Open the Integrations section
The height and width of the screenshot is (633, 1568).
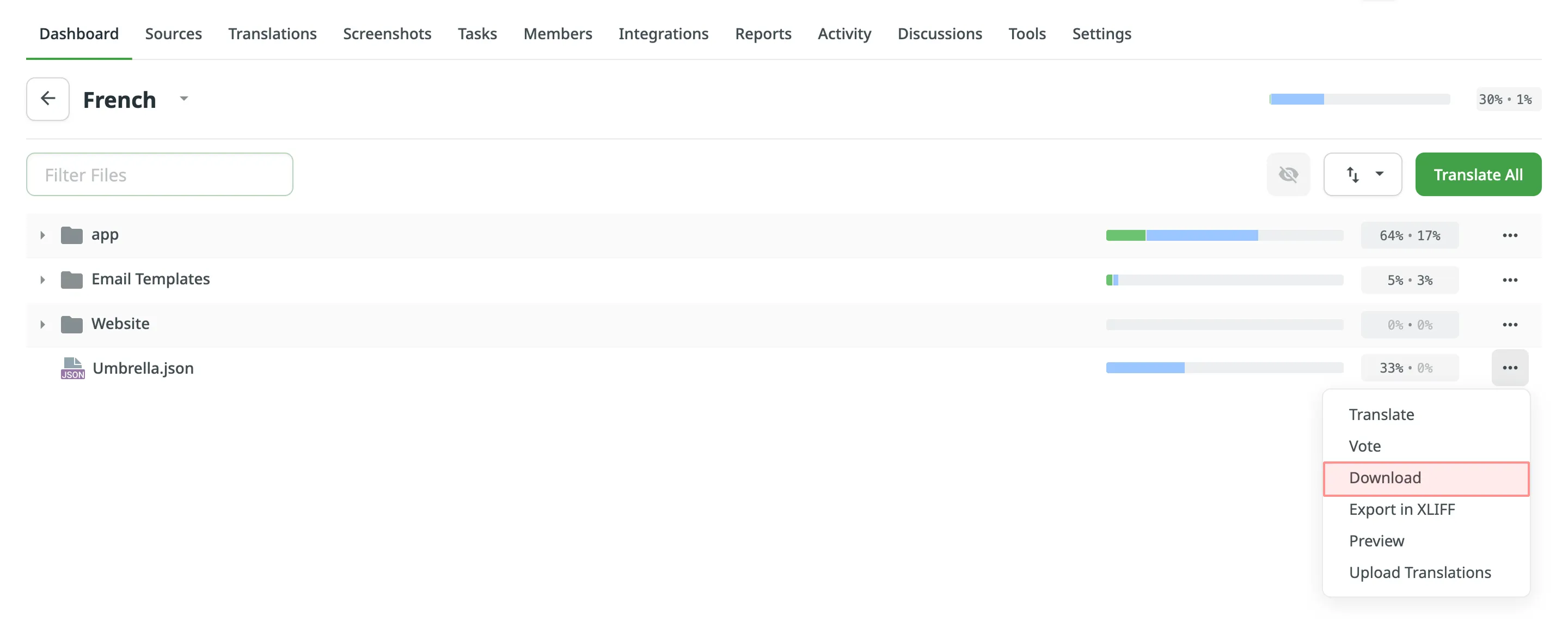(x=664, y=34)
